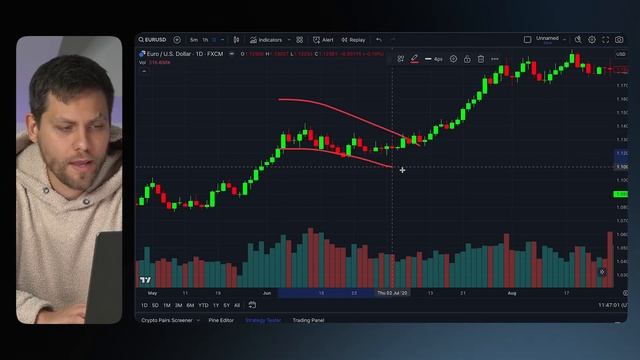
Task: Select the 1D date range
Action: coord(144,305)
